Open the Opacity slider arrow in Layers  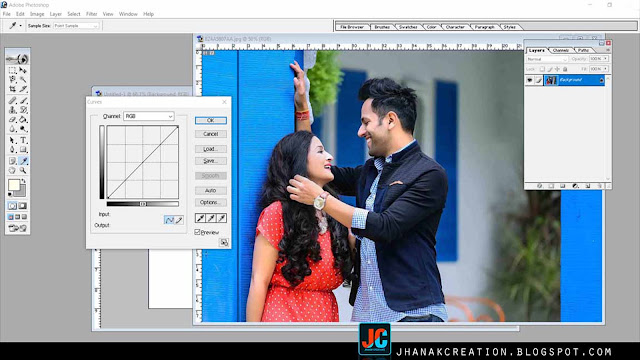click(605, 59)
